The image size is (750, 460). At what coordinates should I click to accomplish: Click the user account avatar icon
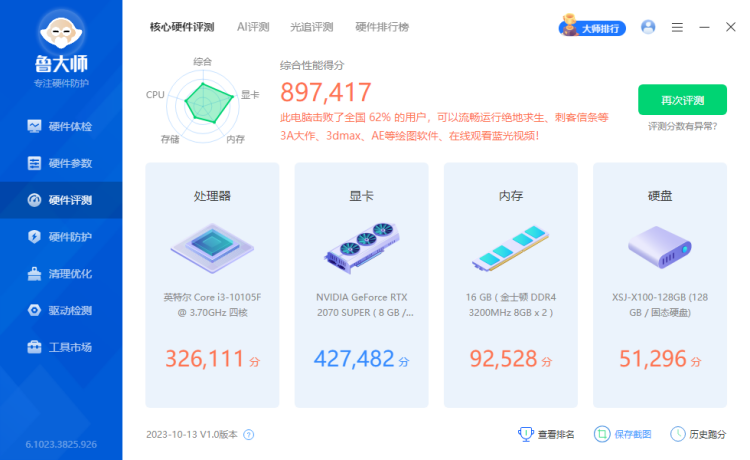click(x=648, y=27)
